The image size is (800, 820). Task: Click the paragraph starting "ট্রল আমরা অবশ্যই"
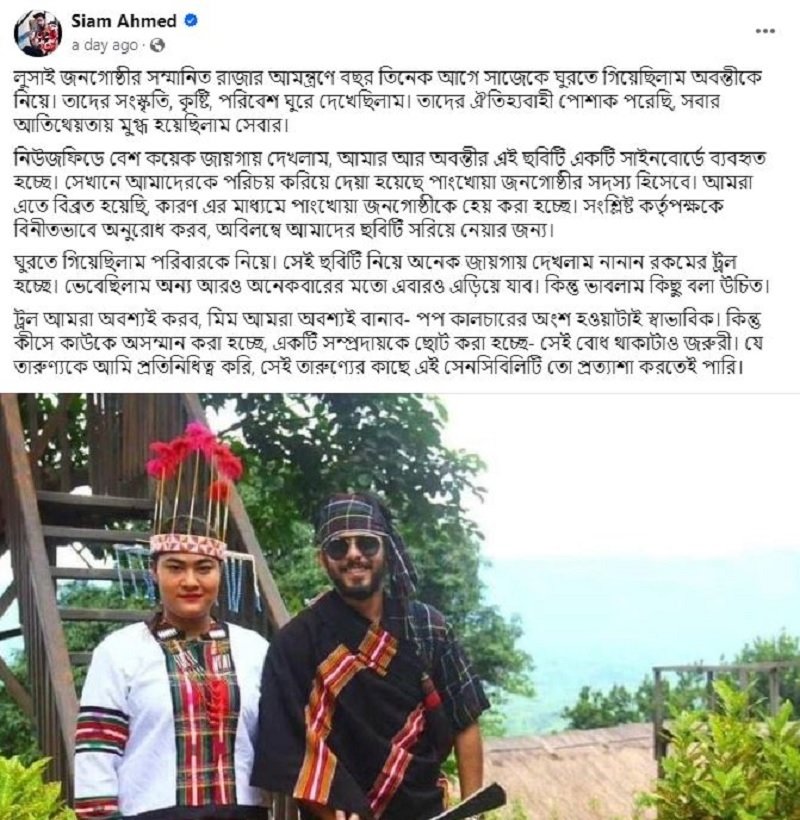pyautogui.click(x=387, y=342)
